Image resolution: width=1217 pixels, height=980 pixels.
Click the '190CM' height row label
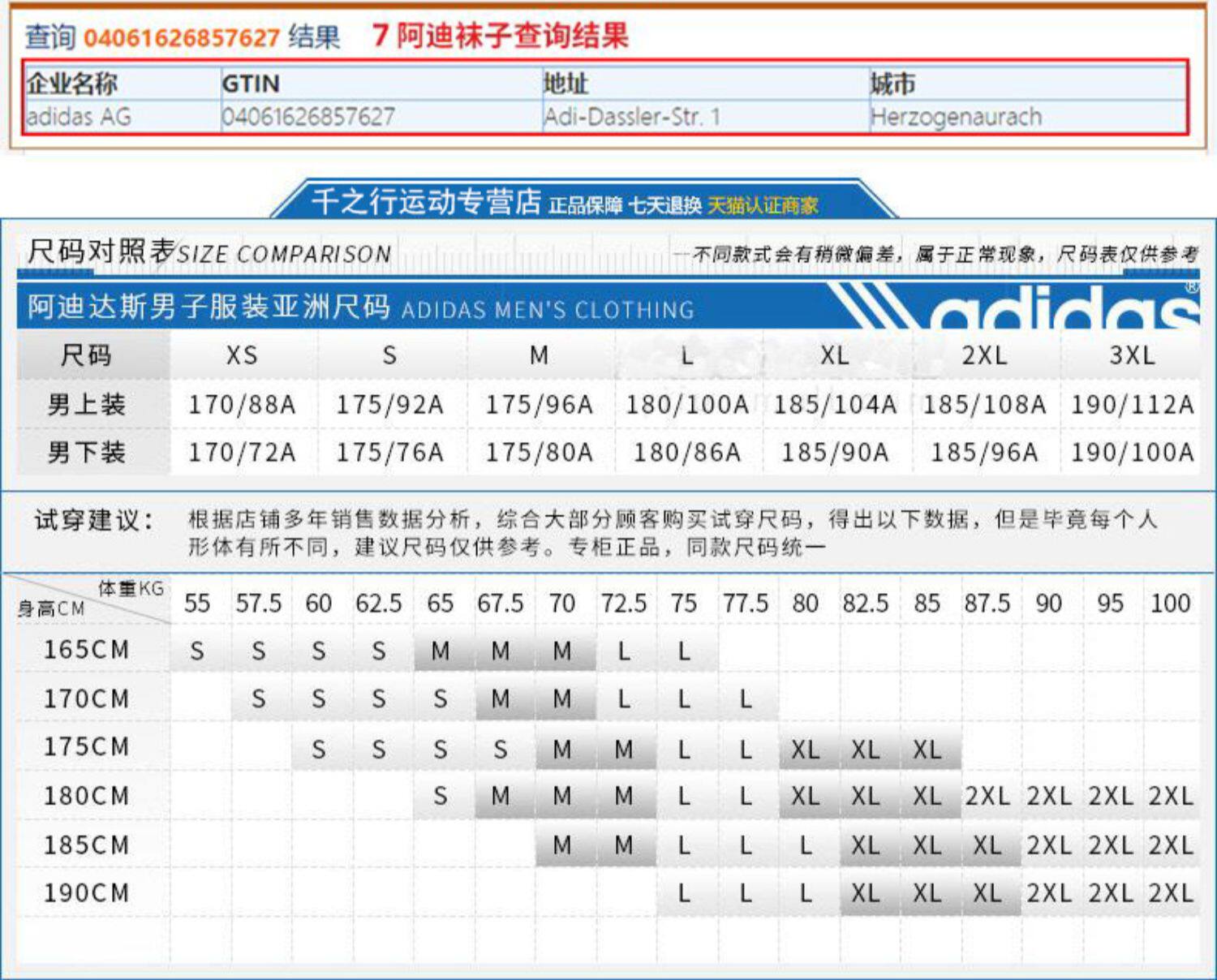coord(87,893)
